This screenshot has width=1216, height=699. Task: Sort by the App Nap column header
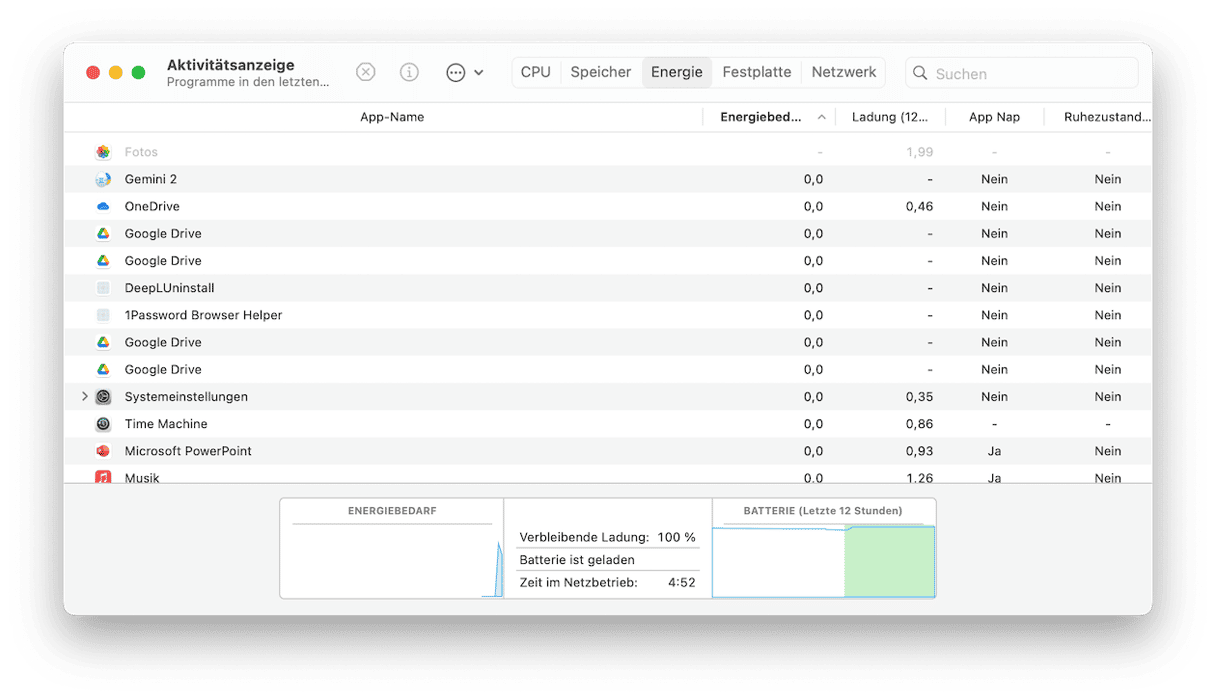coord(994,117)
